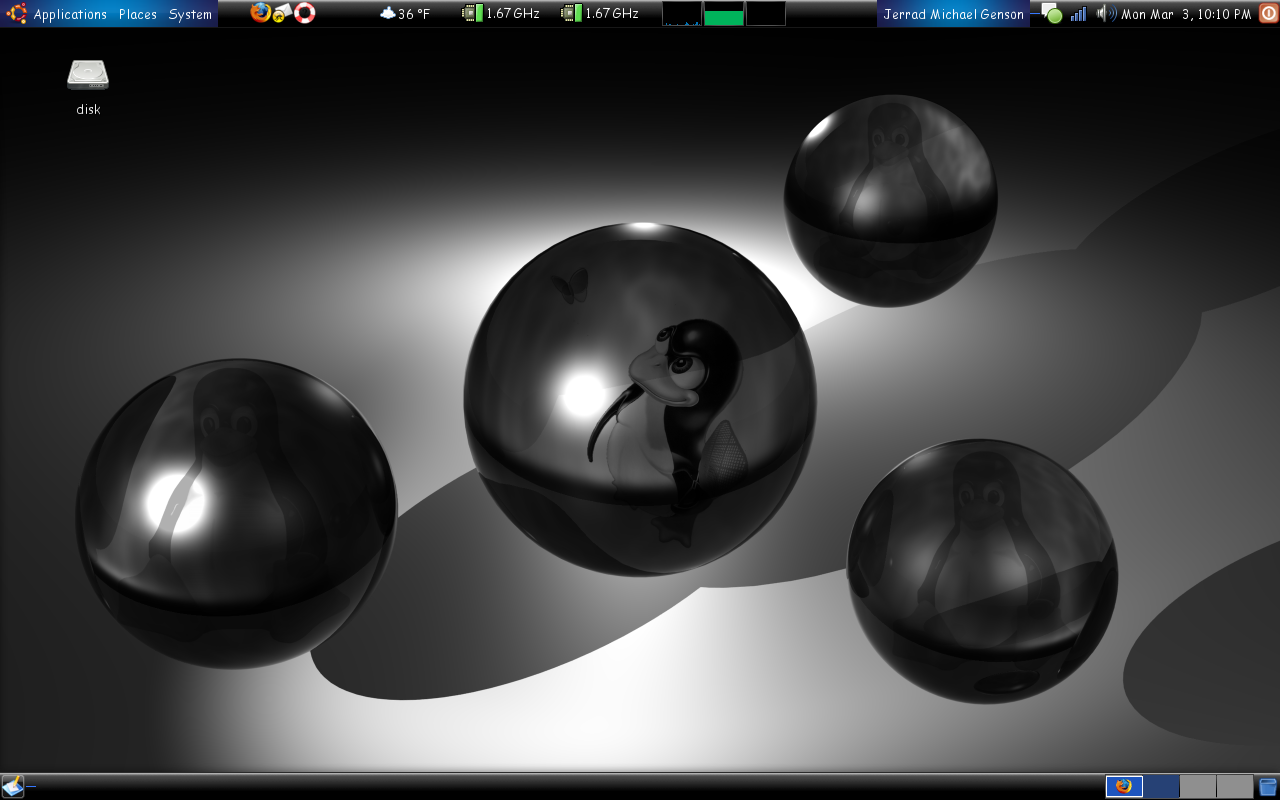
Task: Switch to the last grey workspace beside Trash
Action: [1235, 786]
